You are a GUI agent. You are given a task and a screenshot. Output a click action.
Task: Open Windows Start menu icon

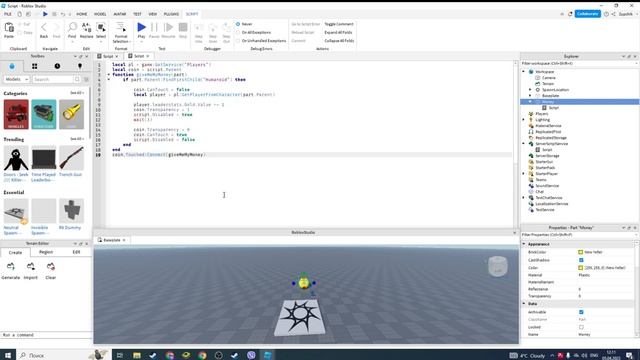[7, 355]
